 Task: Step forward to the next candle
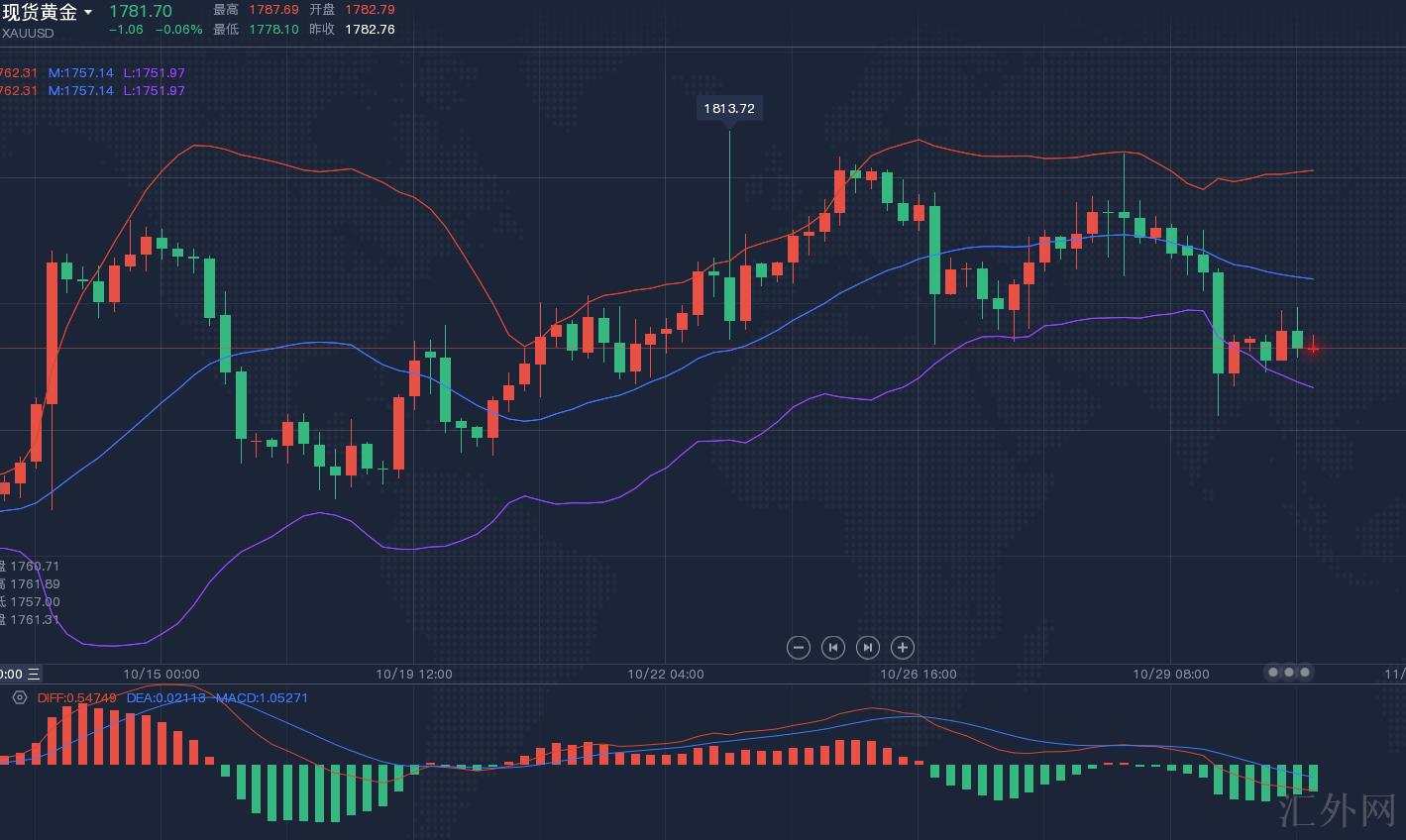[867, 648]
